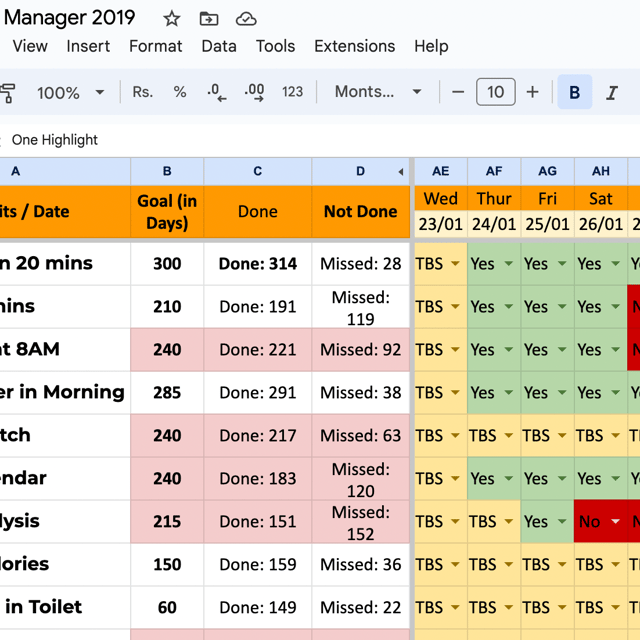Increase font size with plus button
Image resolution: width=640 pixels, height=640 pixels.
click(x=532, y=92)
